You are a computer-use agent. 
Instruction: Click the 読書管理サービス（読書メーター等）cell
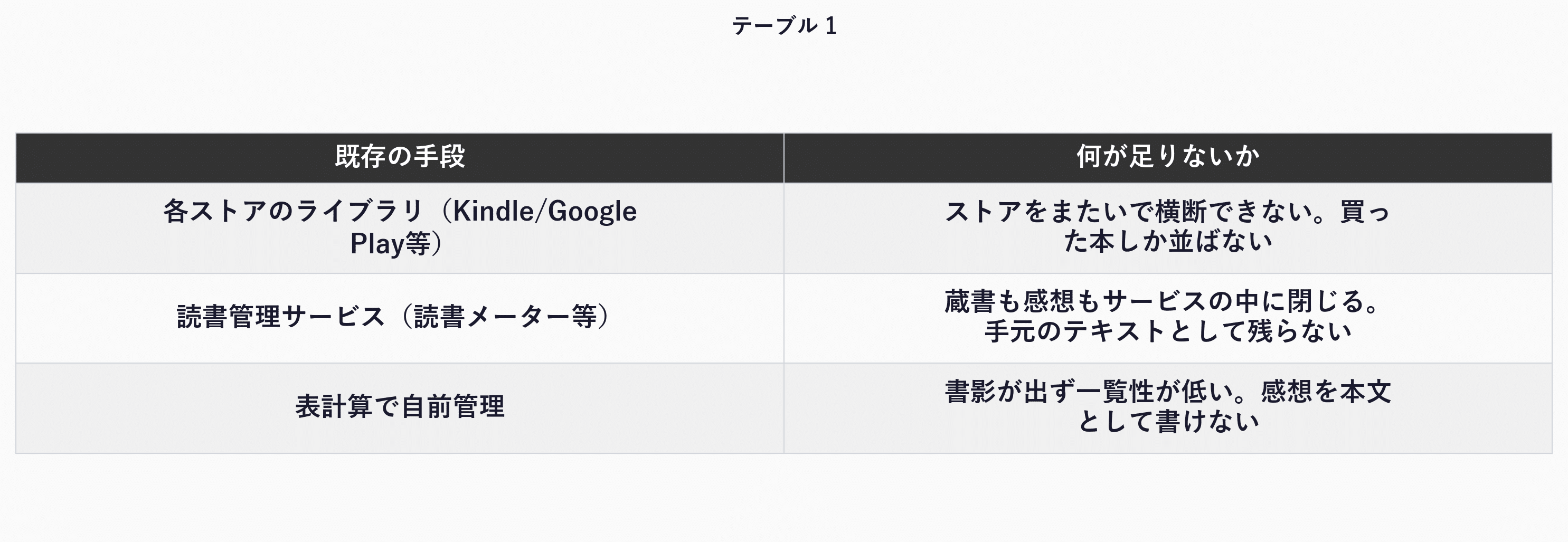(400, 318)
